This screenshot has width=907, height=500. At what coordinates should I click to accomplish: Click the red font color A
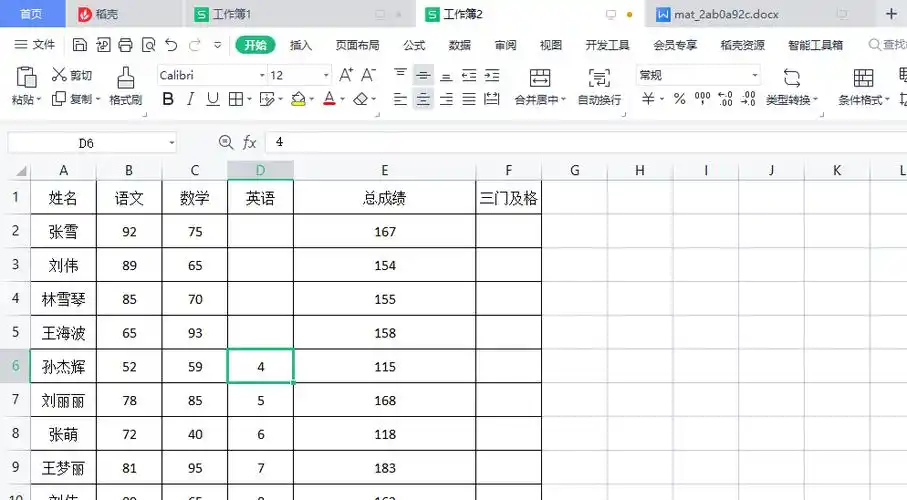tap(329, 99)
